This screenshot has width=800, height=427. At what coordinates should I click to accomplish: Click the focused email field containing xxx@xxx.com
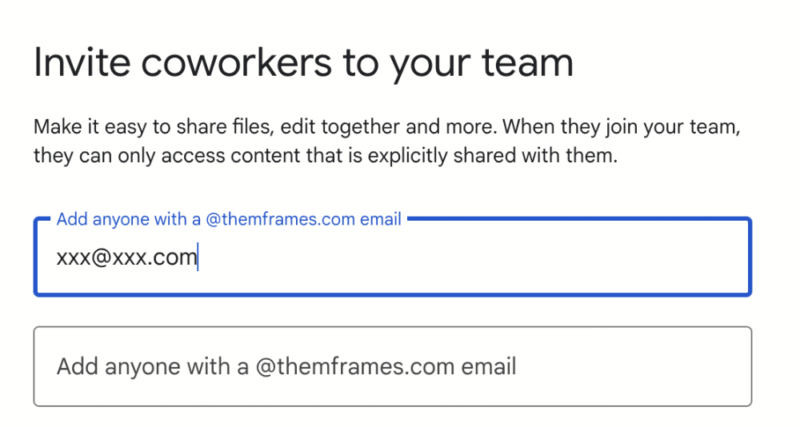click(392, 259)
